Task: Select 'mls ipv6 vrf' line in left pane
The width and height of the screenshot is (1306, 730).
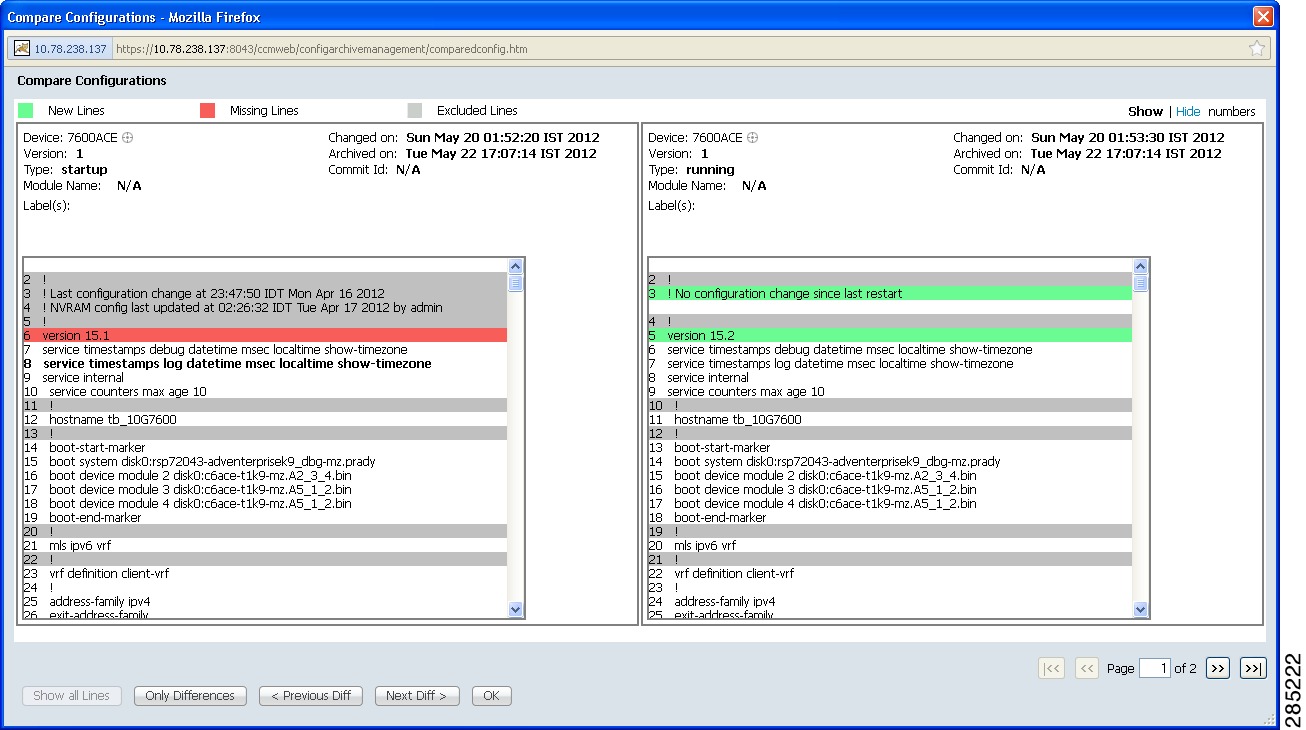Action: pos(265,546)
